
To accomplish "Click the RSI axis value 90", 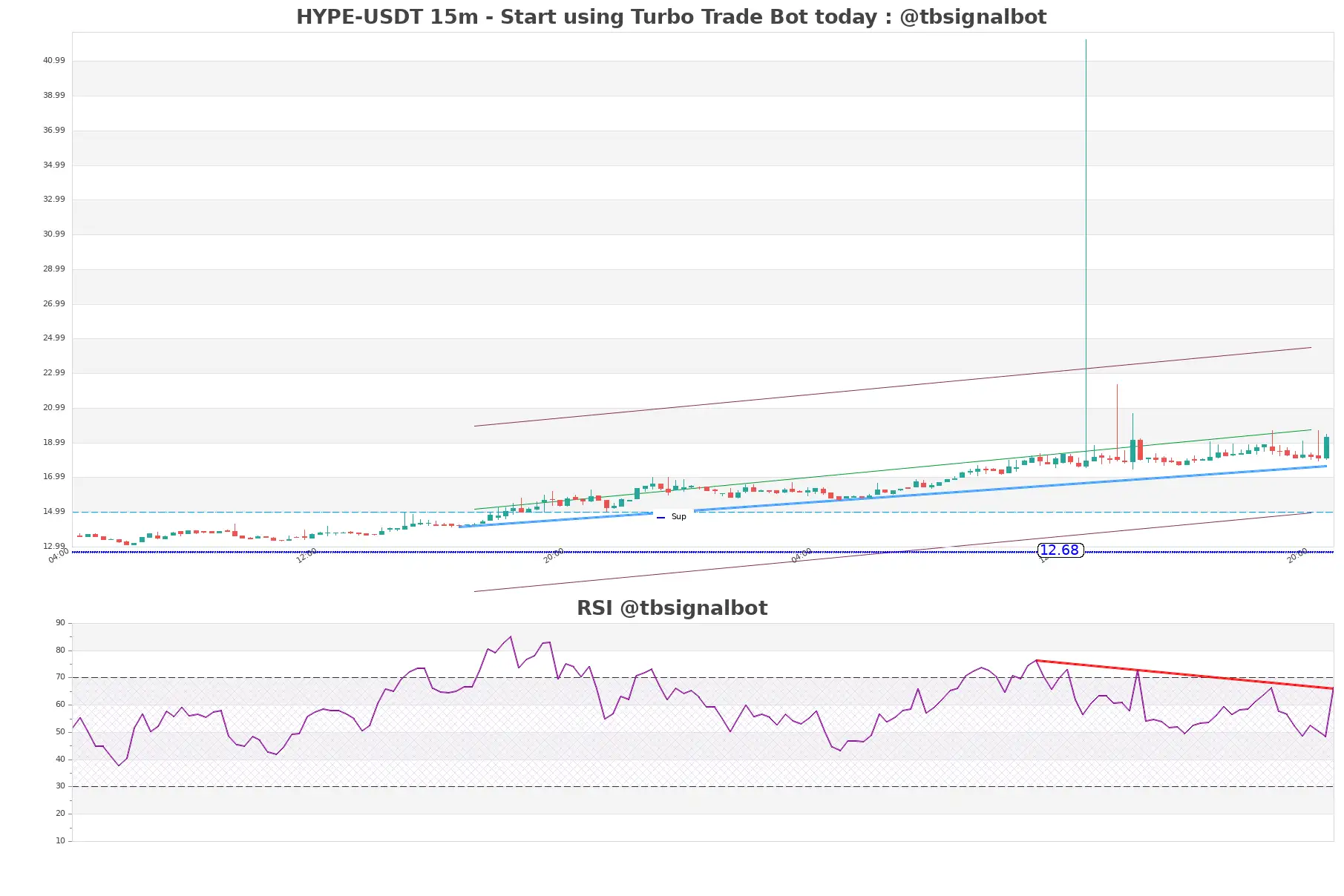I will pos(60,623).
